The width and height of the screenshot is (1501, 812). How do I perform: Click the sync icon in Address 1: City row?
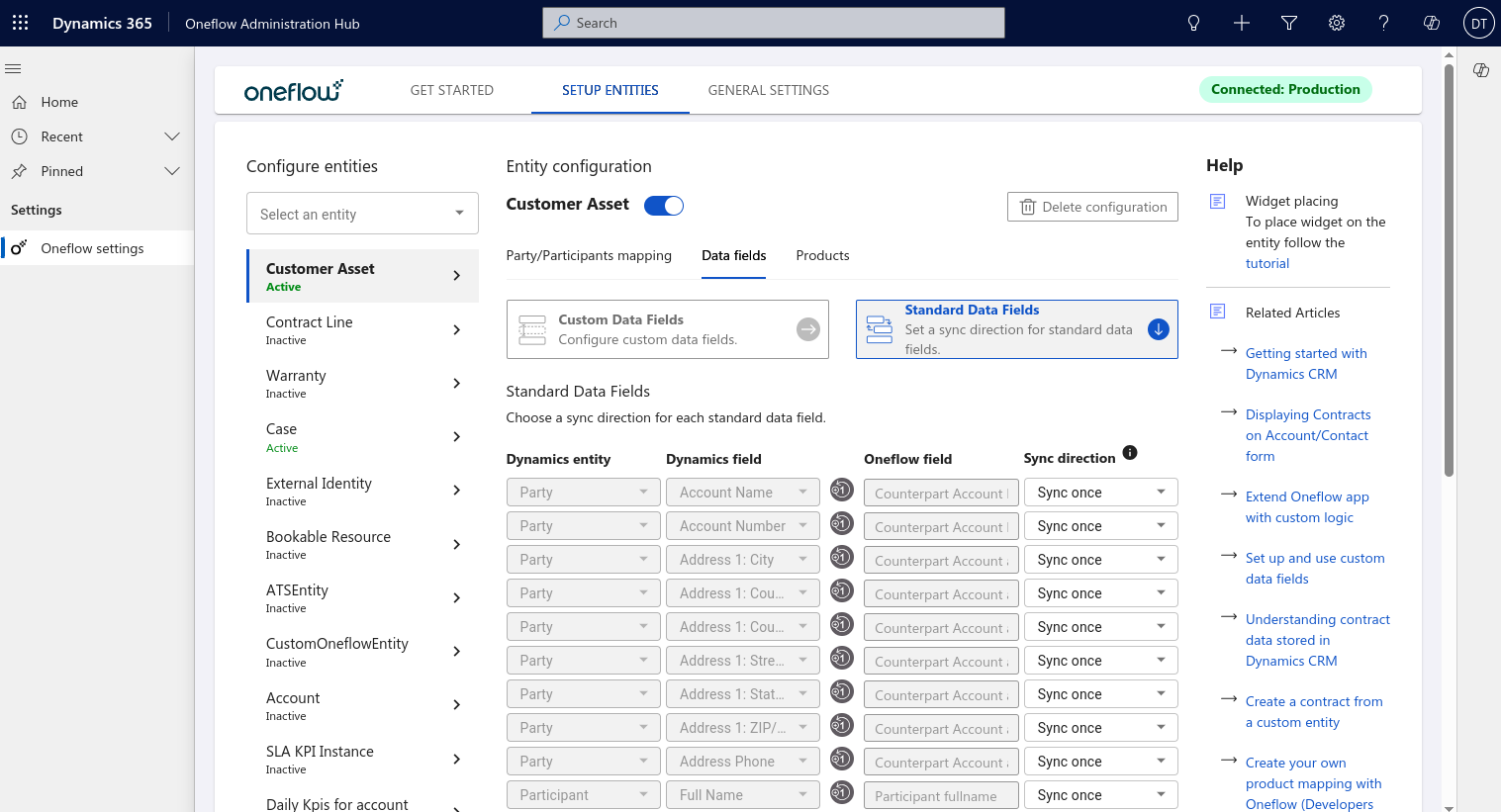(x=841, y=557)
